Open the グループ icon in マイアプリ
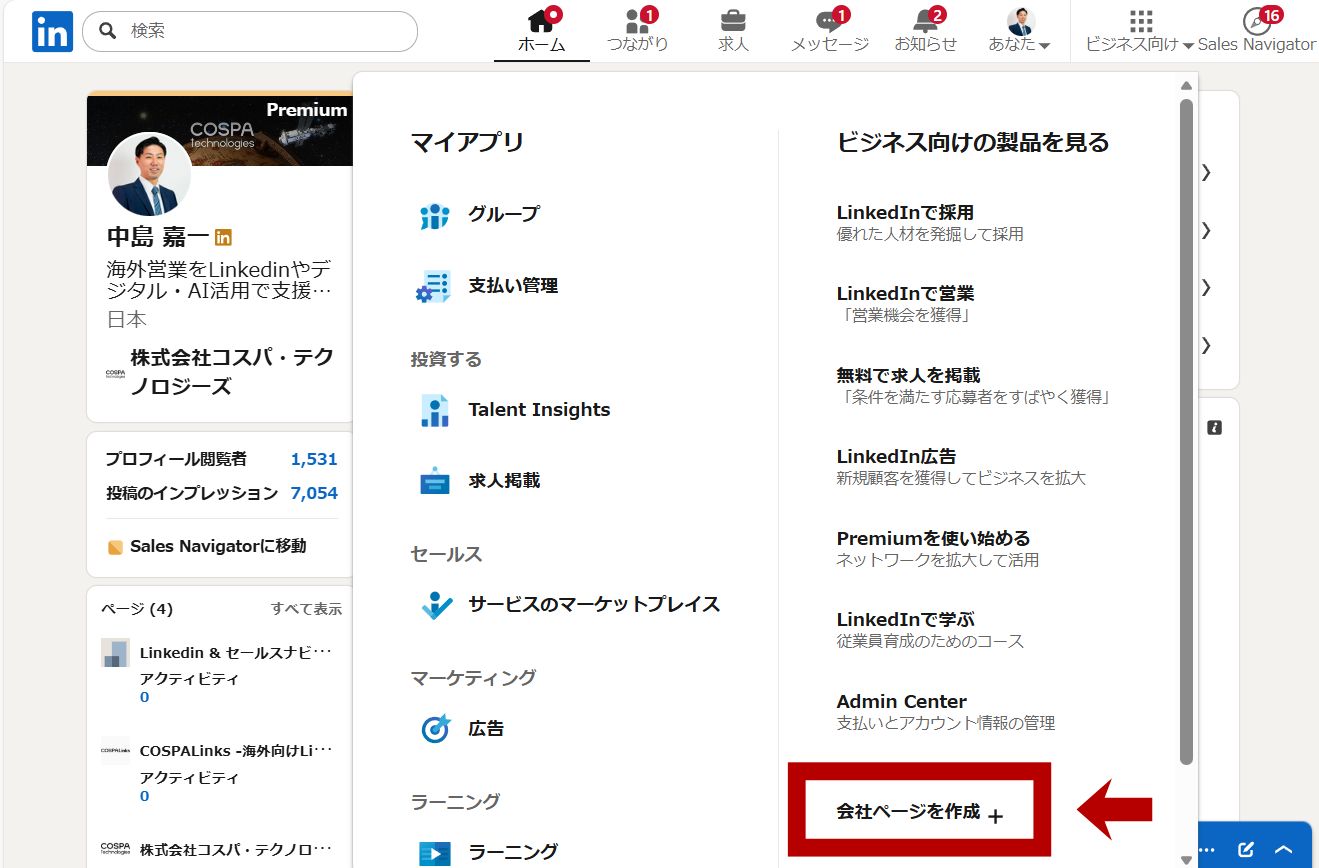Image resolution: width=1319 pixels, height=868 pixels. click(433, 213)
